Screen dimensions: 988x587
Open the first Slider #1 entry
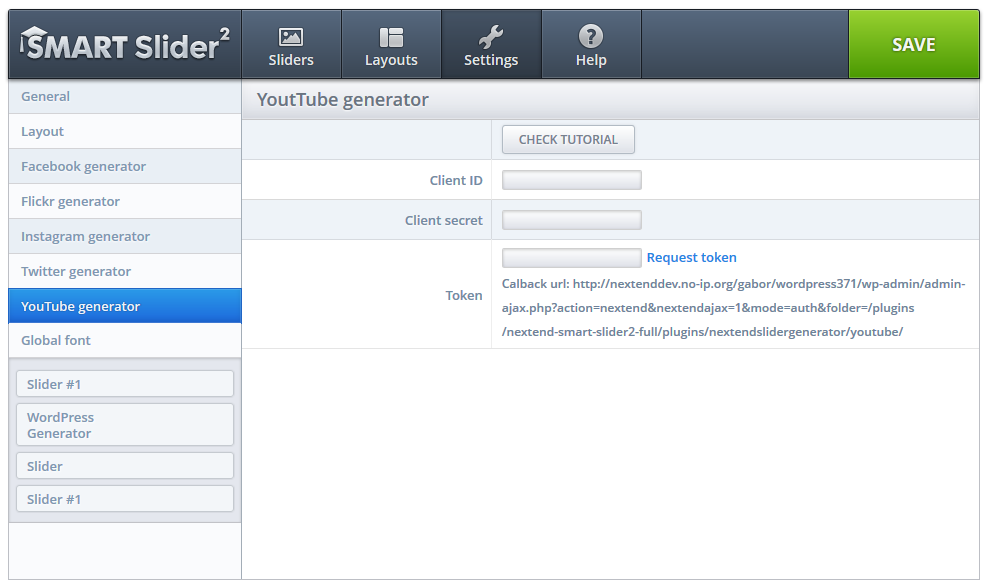click(x=125, y=384)
